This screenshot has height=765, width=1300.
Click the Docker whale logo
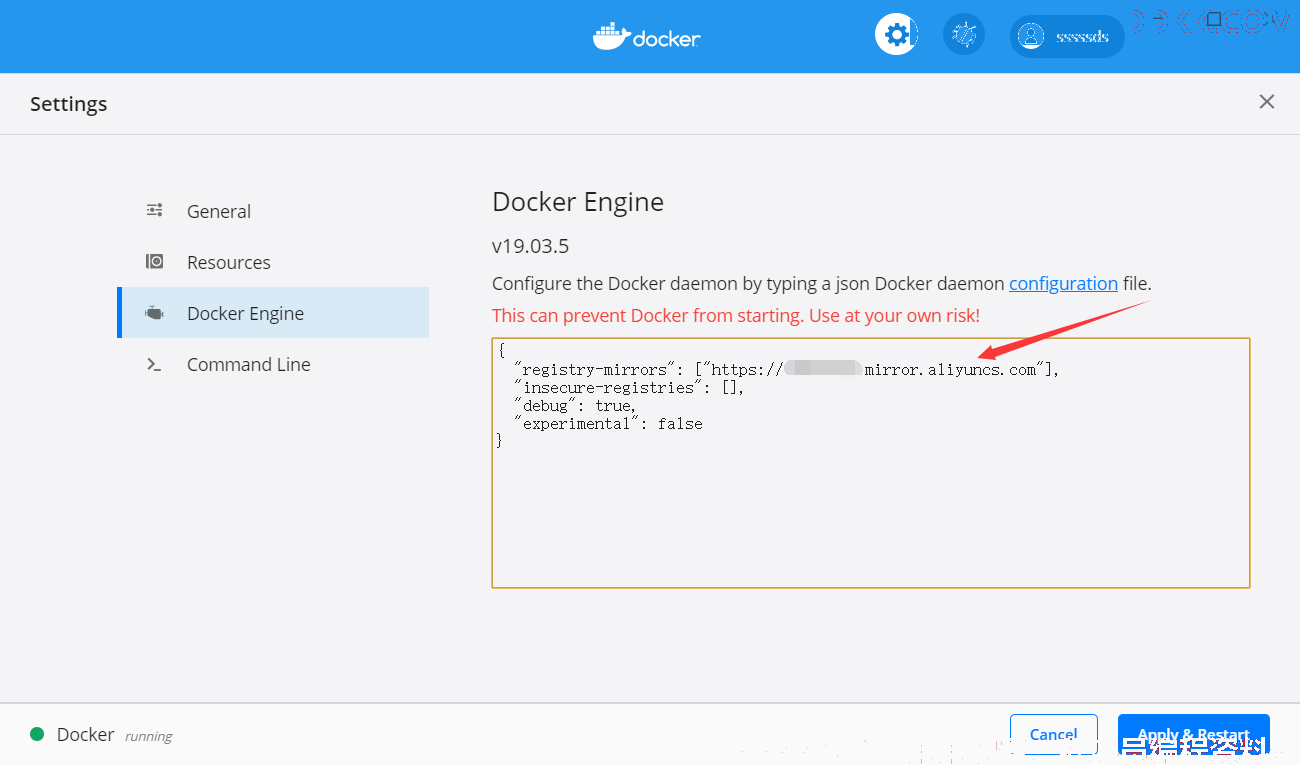[x=646, y=37]
